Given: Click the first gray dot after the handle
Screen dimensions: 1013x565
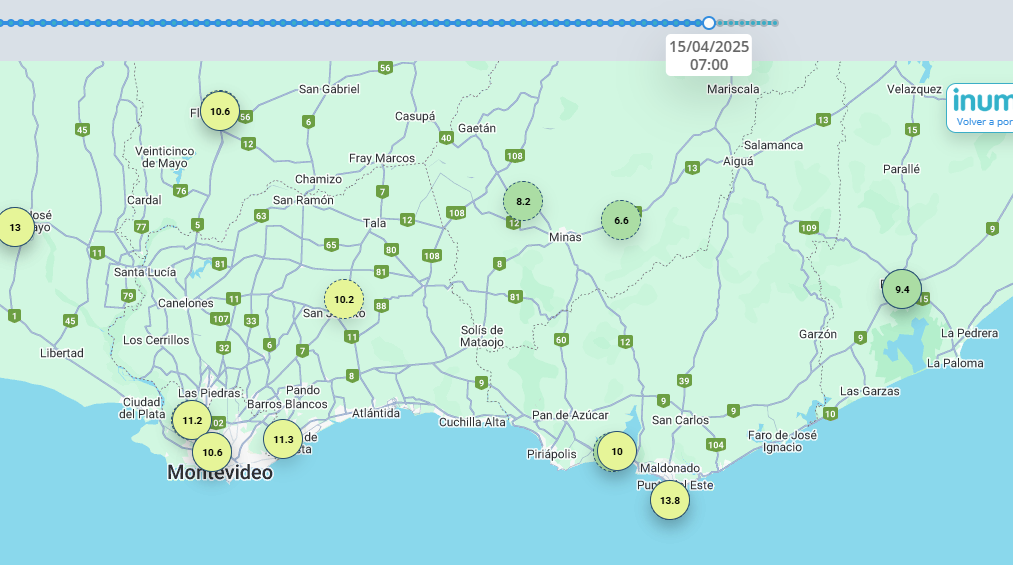Looking at the screenshot, I should pos(720,23).
